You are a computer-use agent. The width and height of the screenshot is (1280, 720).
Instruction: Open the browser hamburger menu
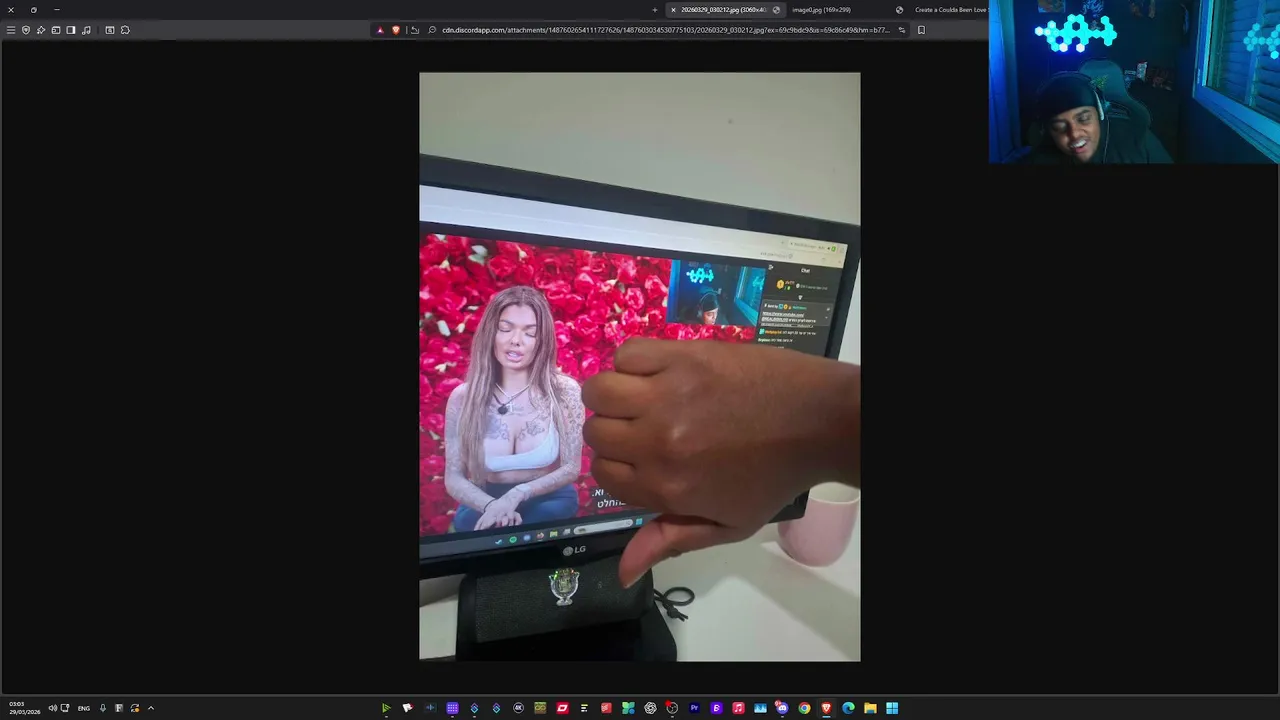pos(11,30)
